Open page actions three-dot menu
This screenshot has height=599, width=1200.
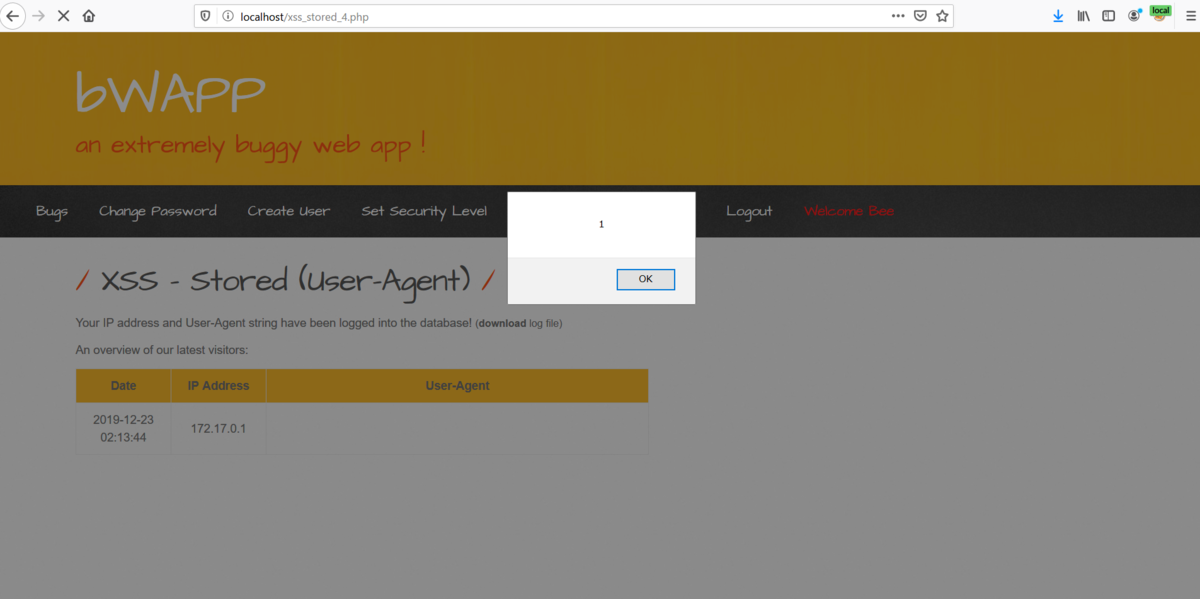pos(899,16)
